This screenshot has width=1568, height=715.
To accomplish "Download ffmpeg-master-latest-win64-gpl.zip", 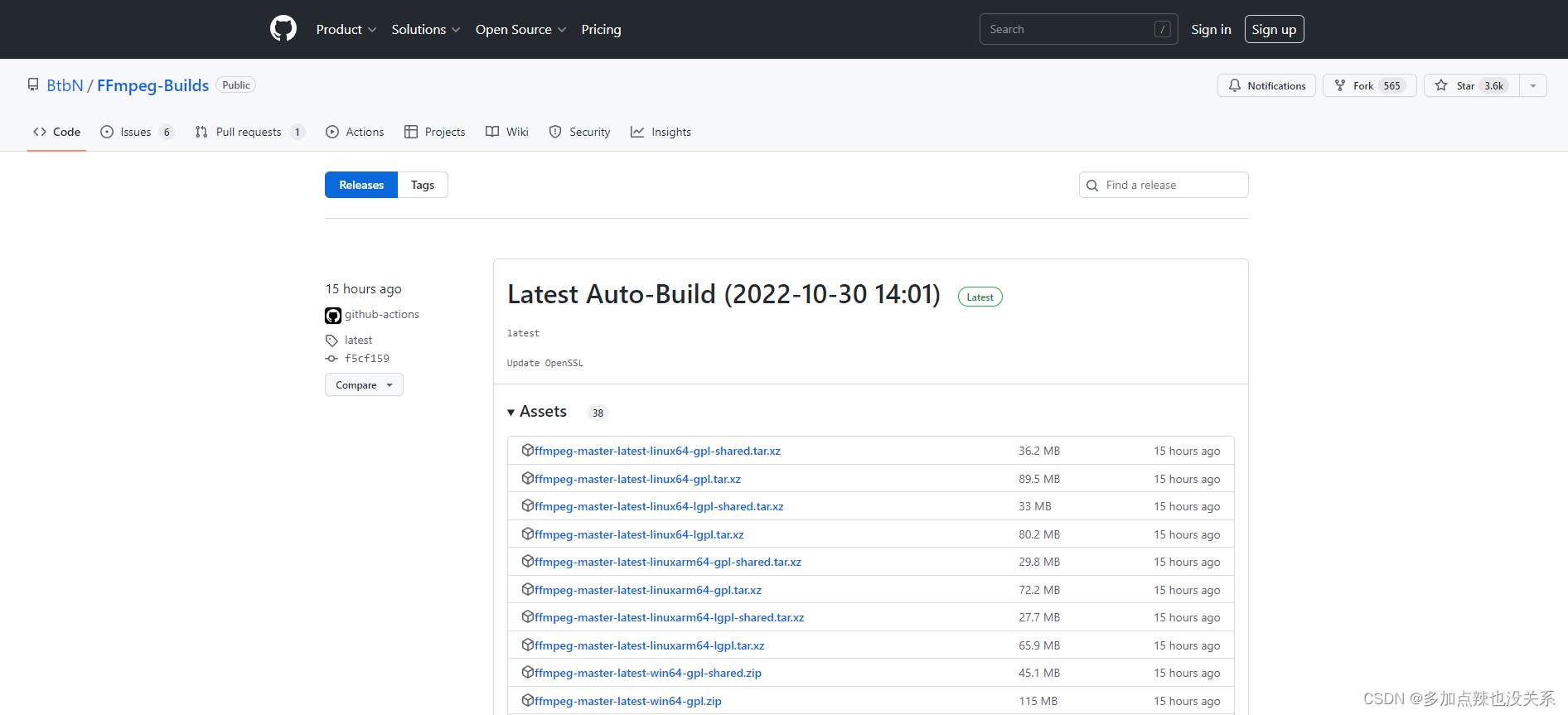I will (628, 701).
